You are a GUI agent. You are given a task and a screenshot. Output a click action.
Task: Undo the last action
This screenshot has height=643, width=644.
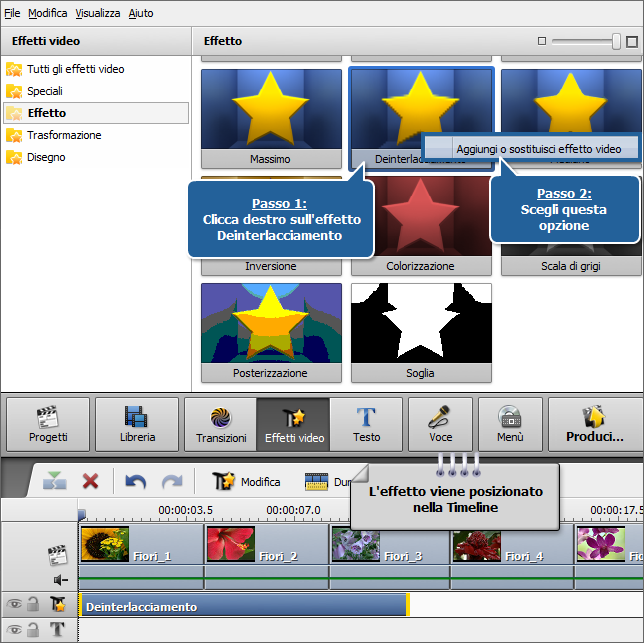click(x=135, y=481)
